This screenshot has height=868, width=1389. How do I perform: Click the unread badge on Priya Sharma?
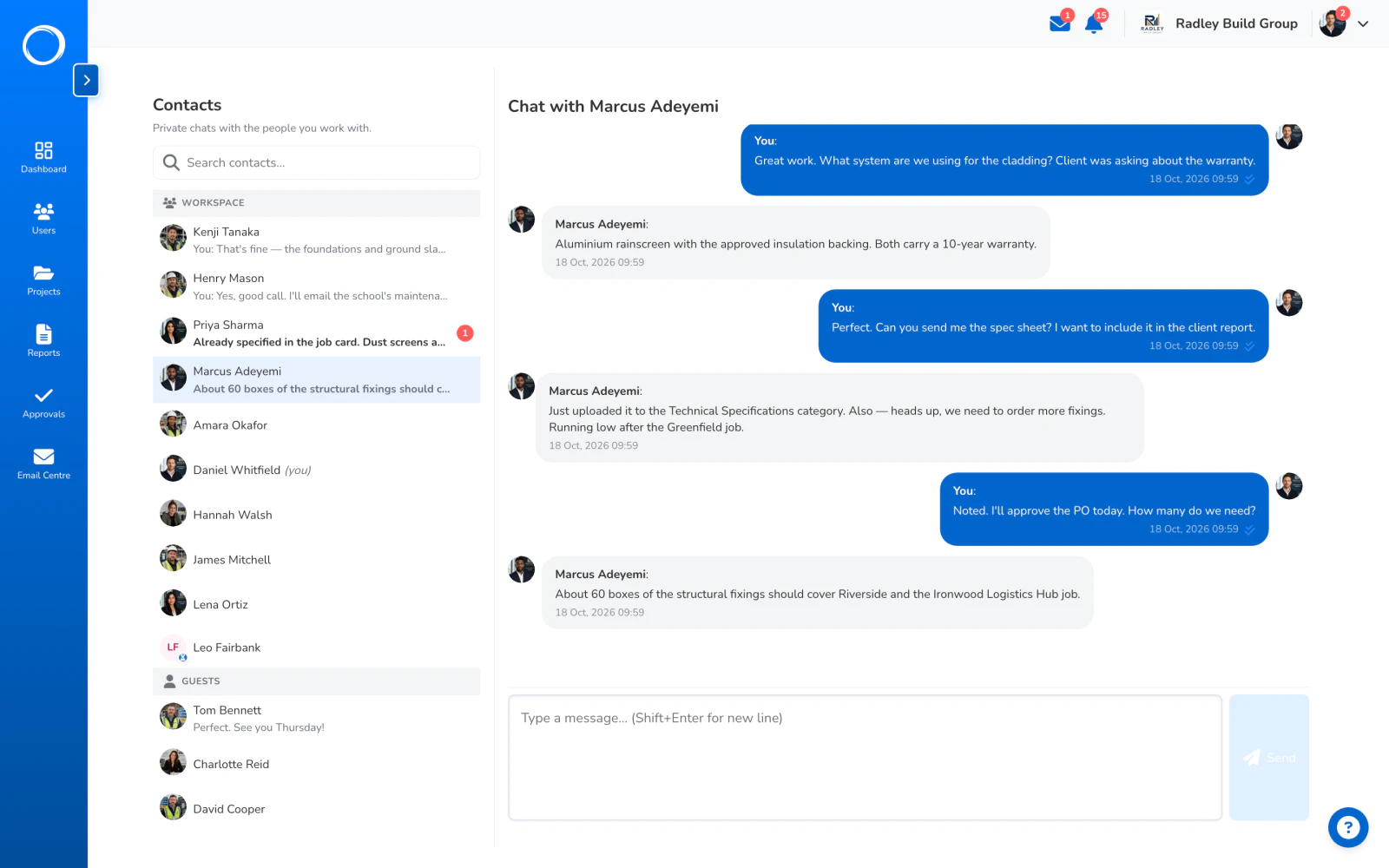[x=465, y=333]
